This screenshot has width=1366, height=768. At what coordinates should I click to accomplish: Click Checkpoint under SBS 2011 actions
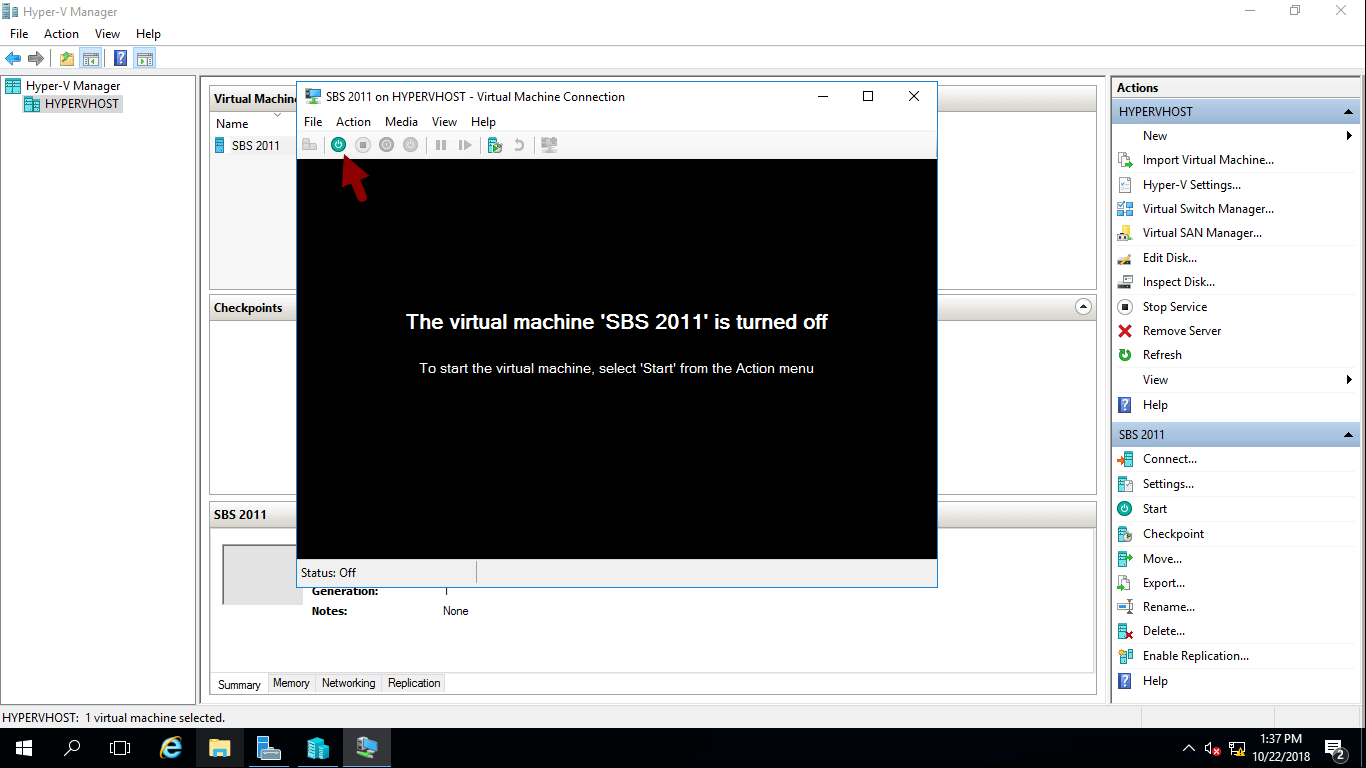coord(1173,534)
